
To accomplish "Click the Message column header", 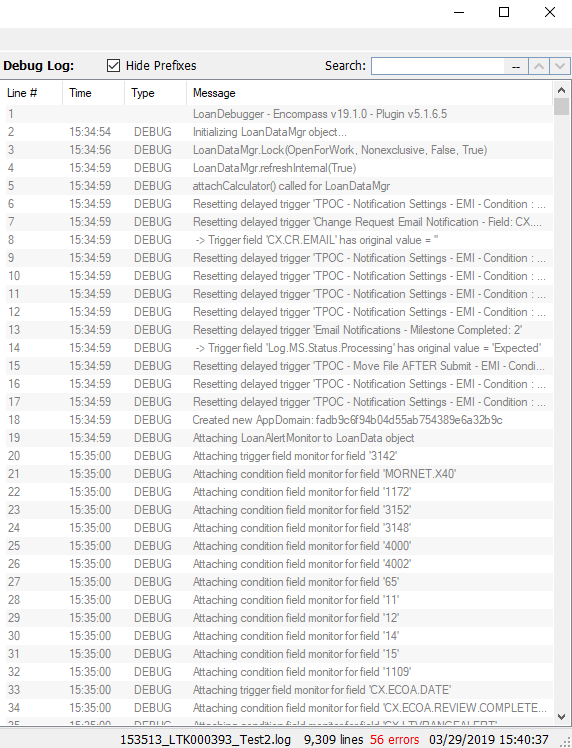I will [x=369, y=93].
